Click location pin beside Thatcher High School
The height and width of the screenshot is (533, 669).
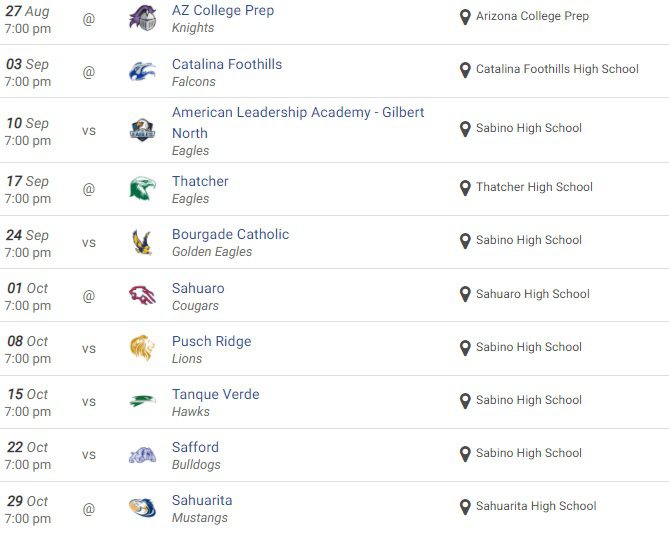coord(465,188)
